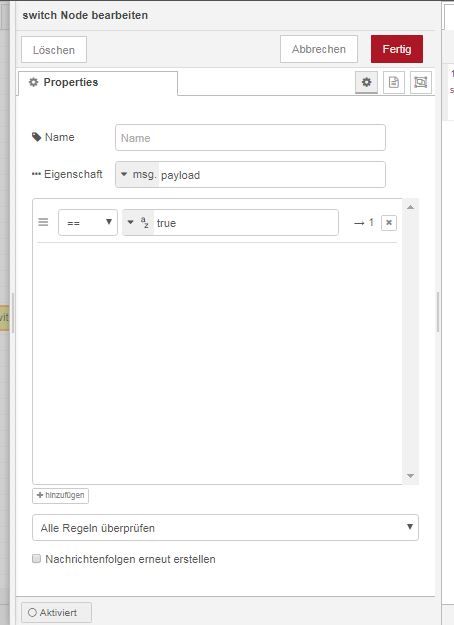The height and width of the screenshot is (625, 454).
Task: Open the msg. property type selector
Action: 137,175
